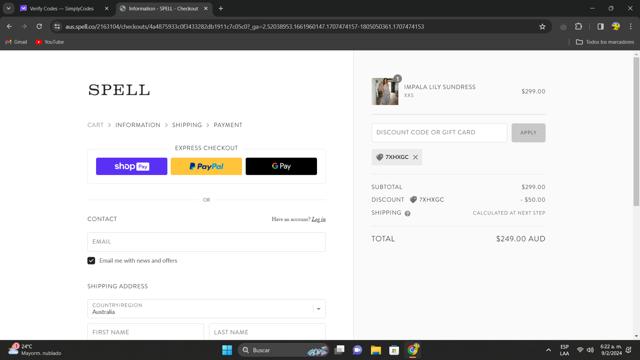Click the APPLY discount button
Screen dimensions: 640x360
[x=528, y=133]
